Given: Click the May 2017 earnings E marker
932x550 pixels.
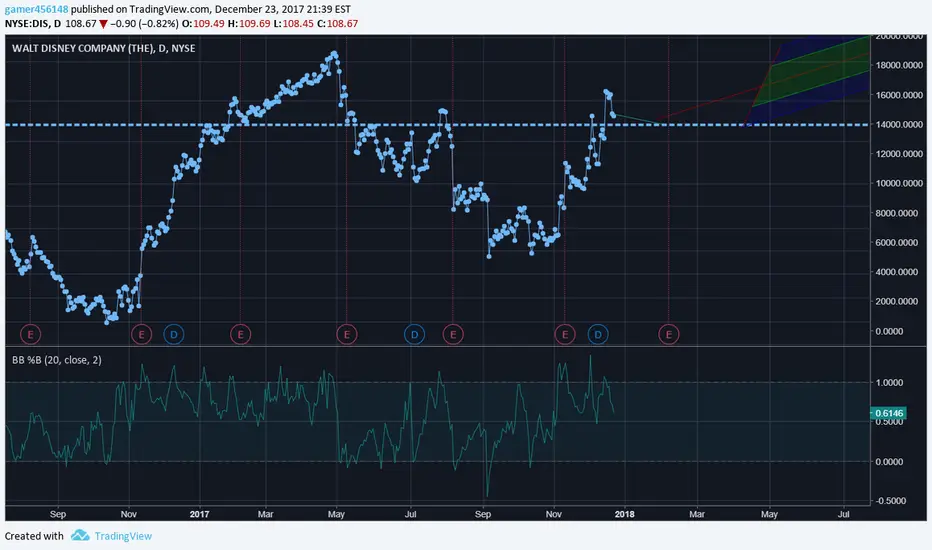Looking at the screenshot, I should pyautogui.click(x=347, y=335).
